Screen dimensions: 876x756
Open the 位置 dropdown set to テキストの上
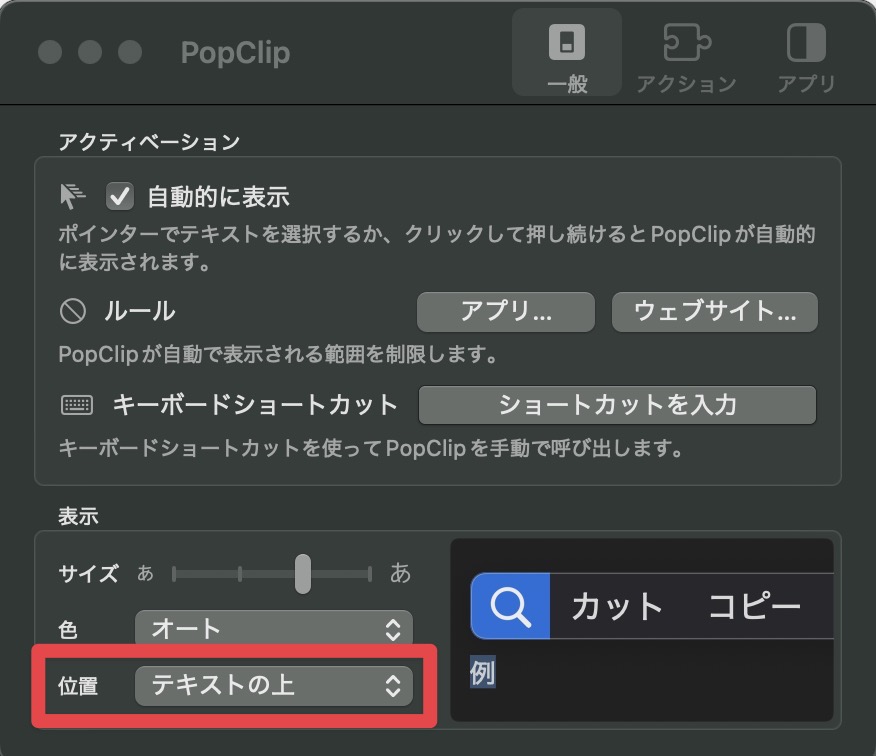(x=273, y=685)
